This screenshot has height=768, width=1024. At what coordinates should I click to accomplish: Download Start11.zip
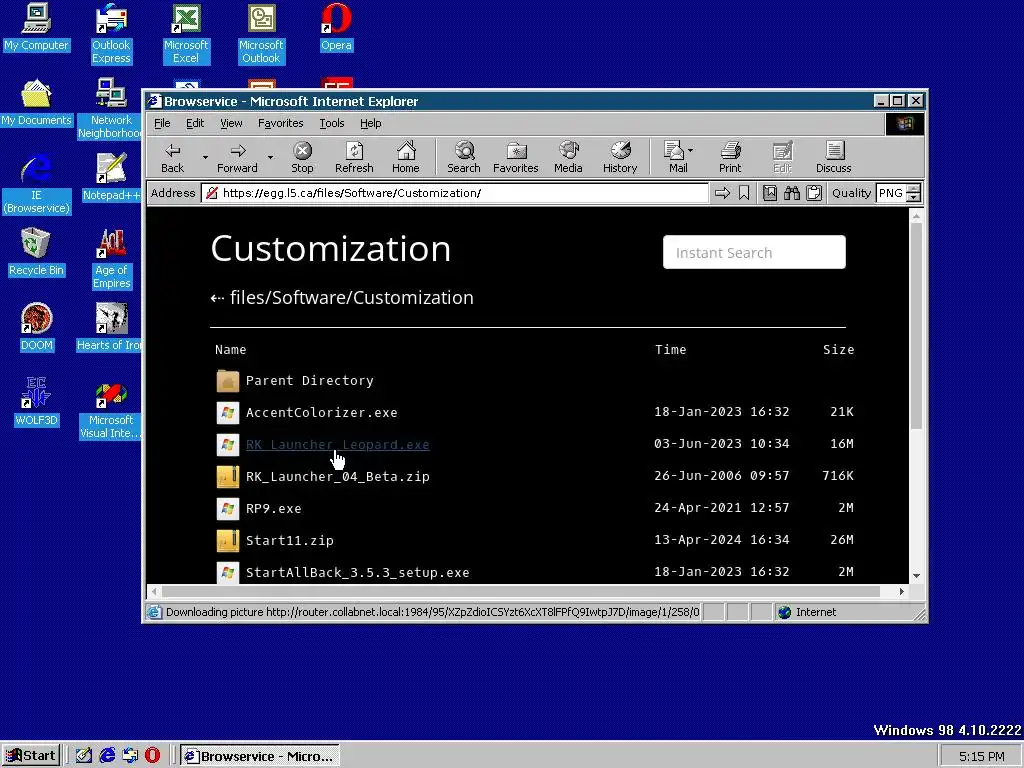pos(289,541)
